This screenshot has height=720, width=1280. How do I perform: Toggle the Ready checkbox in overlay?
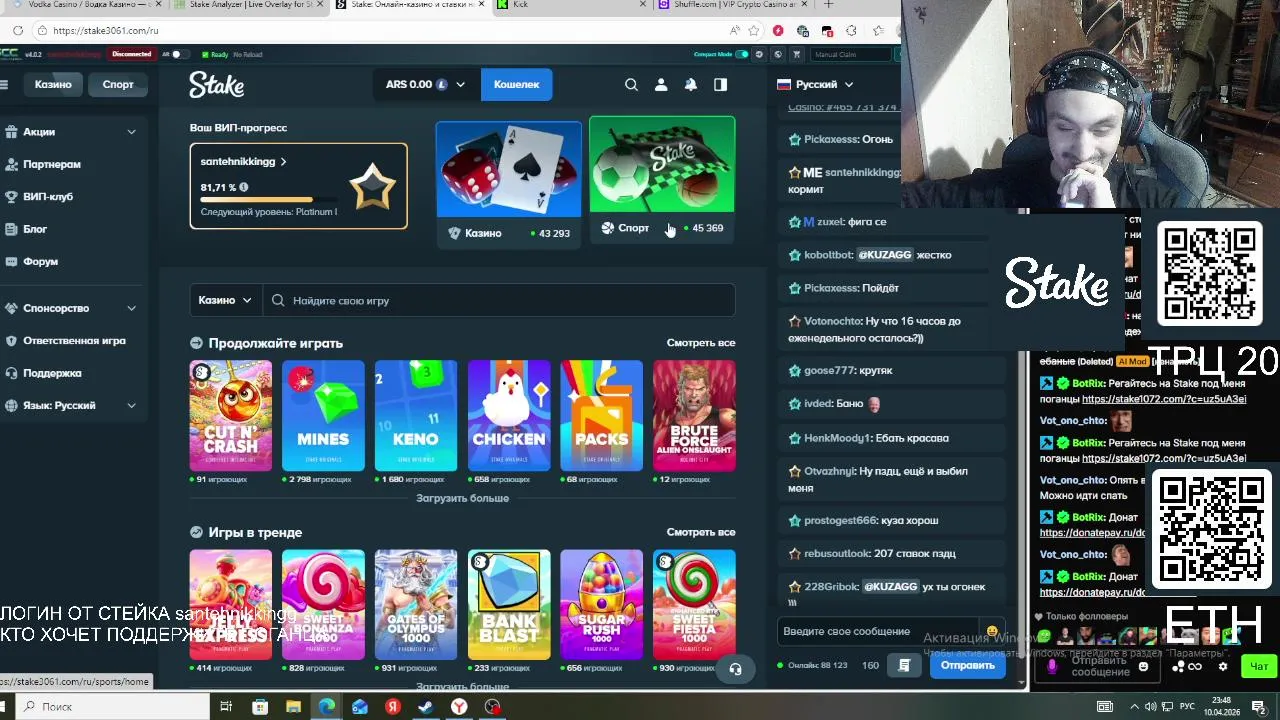205,54
